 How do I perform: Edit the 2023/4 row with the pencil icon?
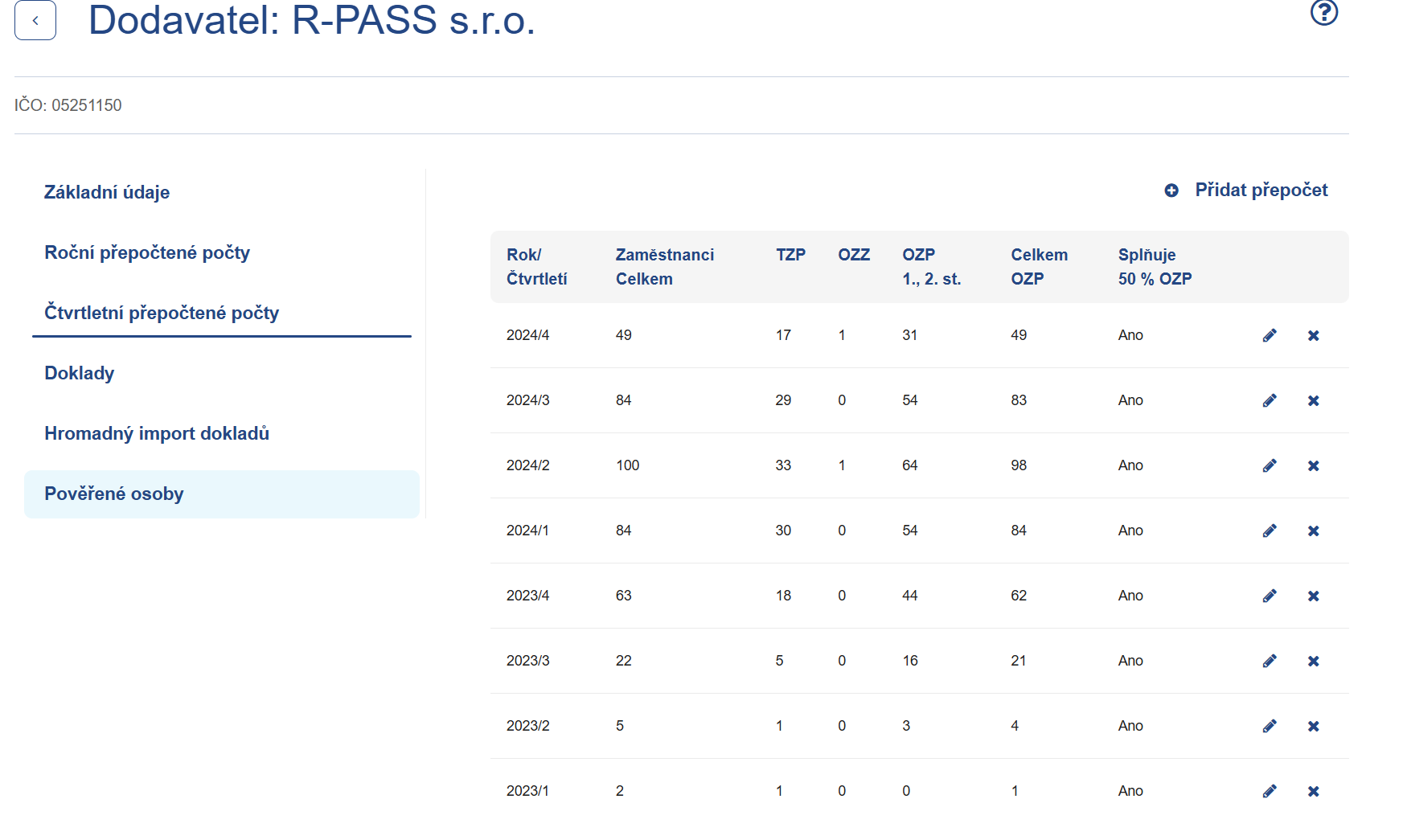[1270, 596]
